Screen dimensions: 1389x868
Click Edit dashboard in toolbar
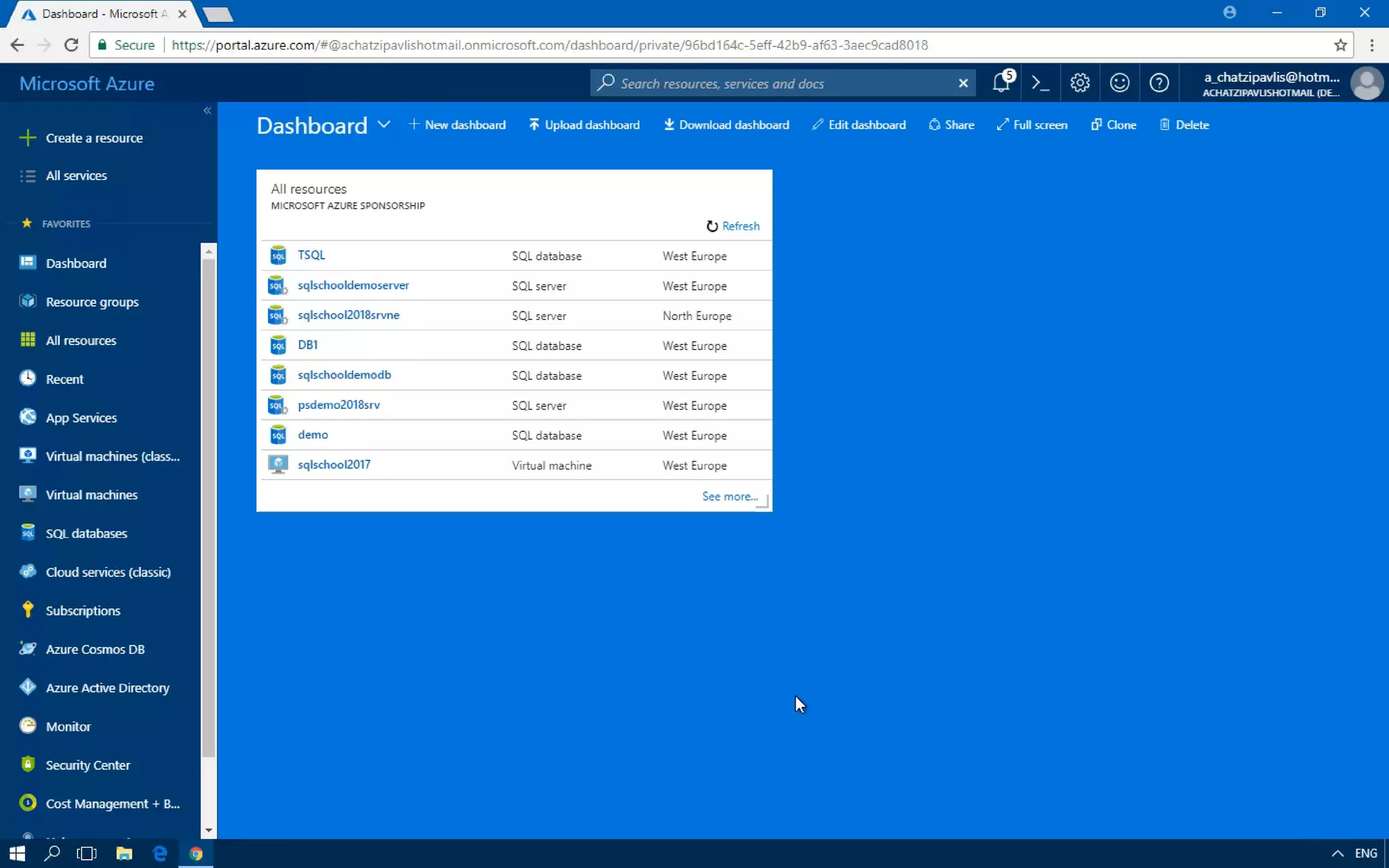point(859,125)
